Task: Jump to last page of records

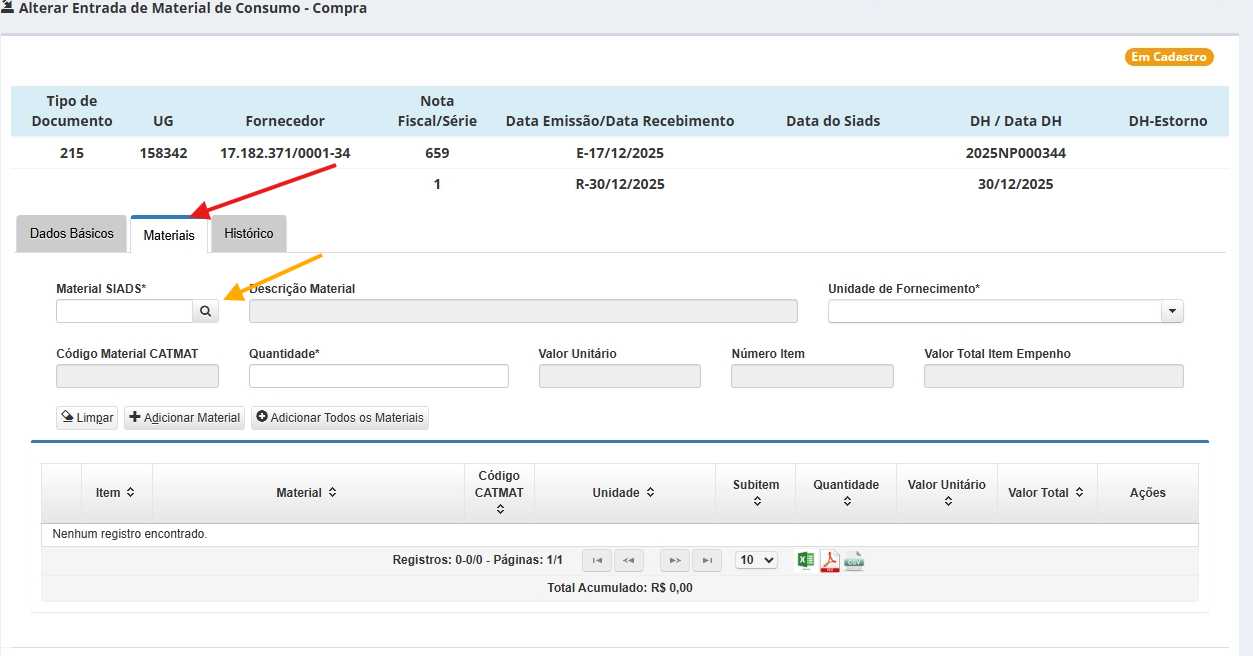Action: click(707, 561)
